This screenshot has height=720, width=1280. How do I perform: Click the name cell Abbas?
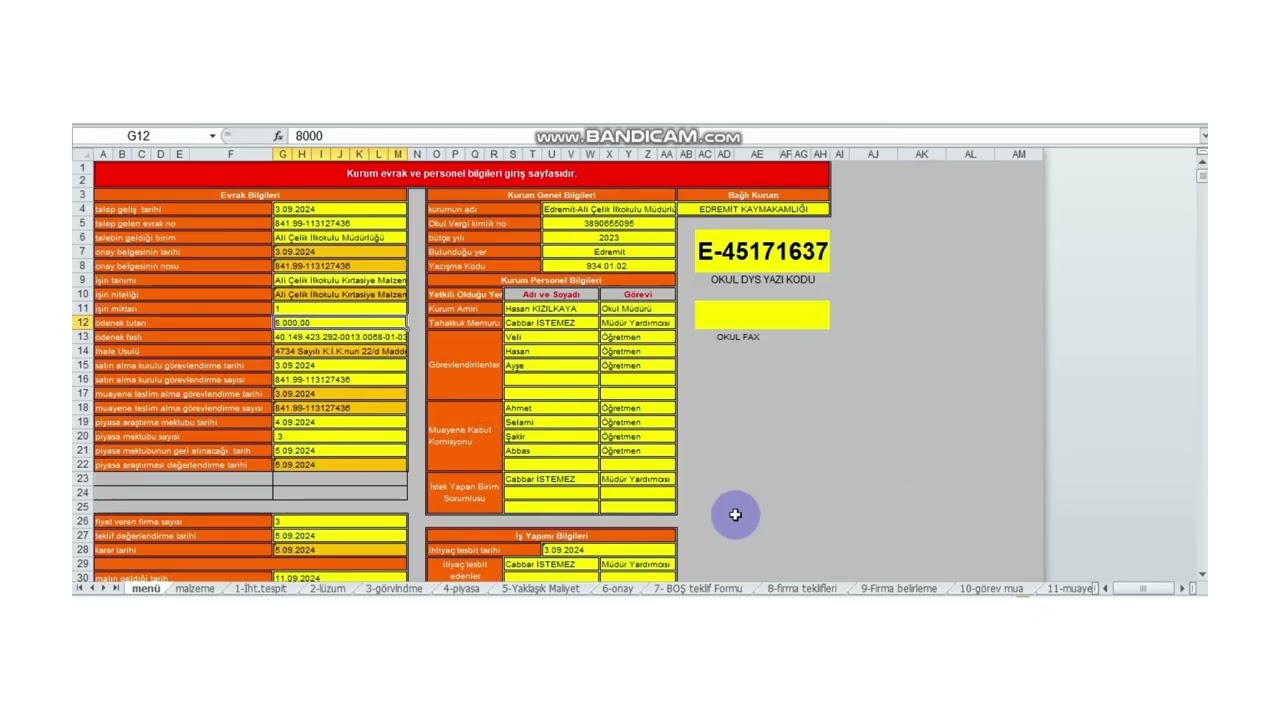551,450
